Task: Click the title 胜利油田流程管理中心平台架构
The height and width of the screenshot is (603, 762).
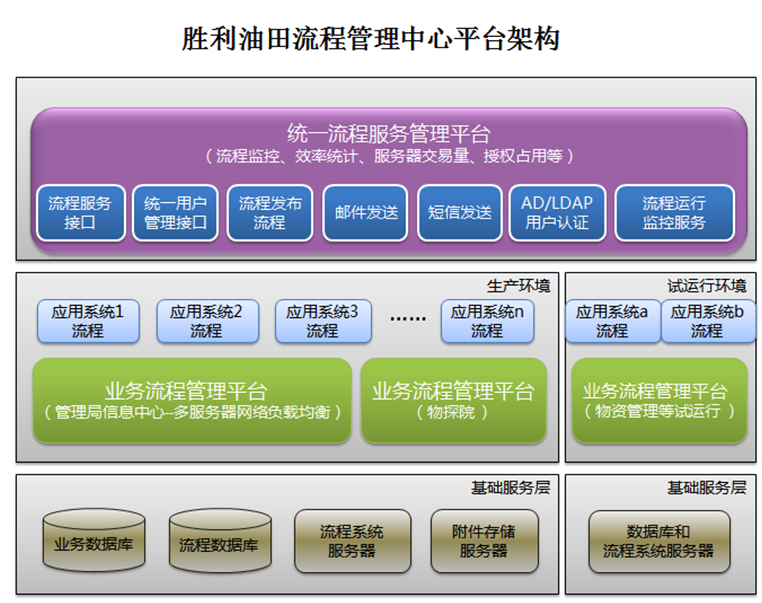Action: 371,38
